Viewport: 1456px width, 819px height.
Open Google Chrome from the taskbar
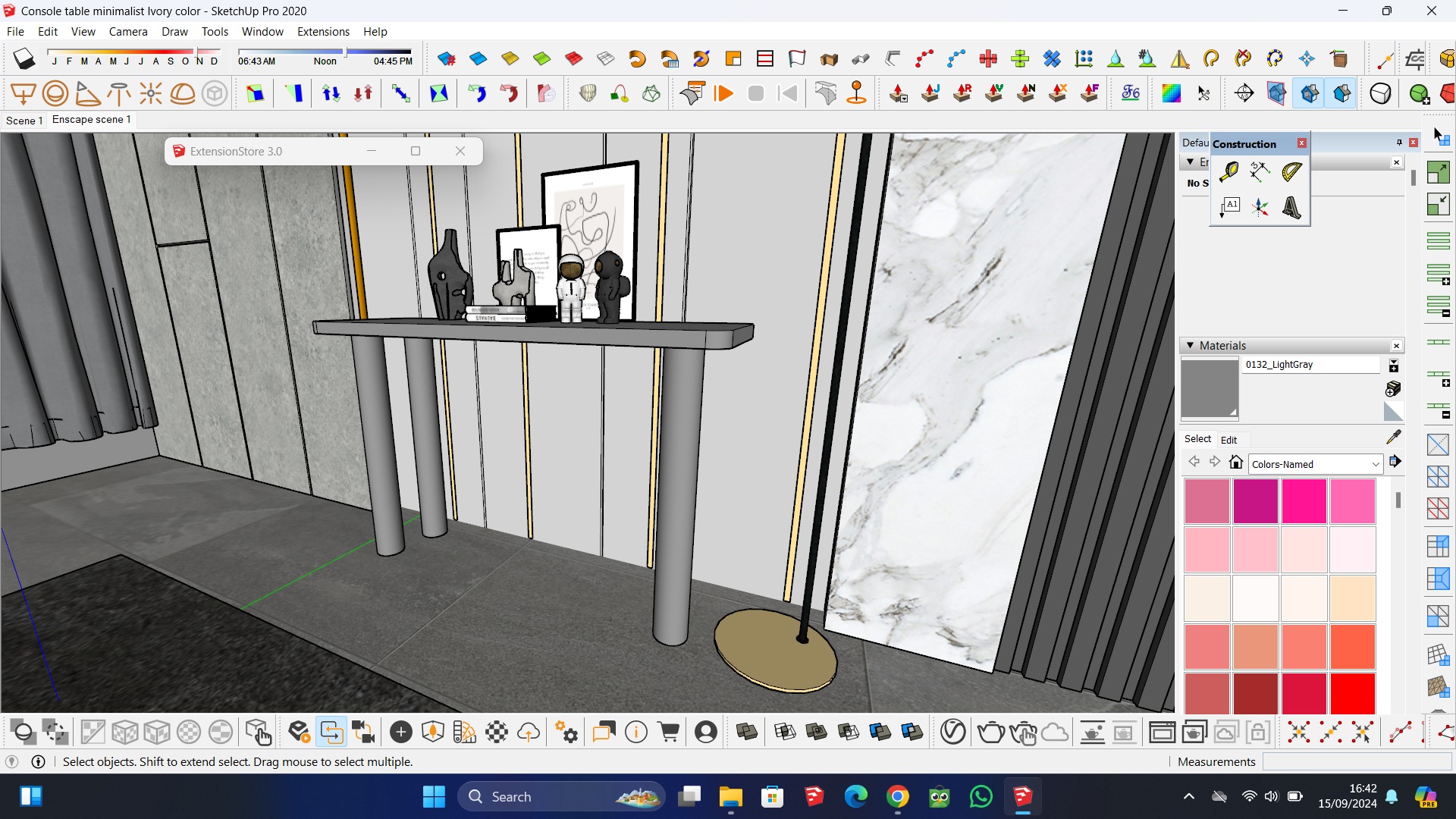897,796
